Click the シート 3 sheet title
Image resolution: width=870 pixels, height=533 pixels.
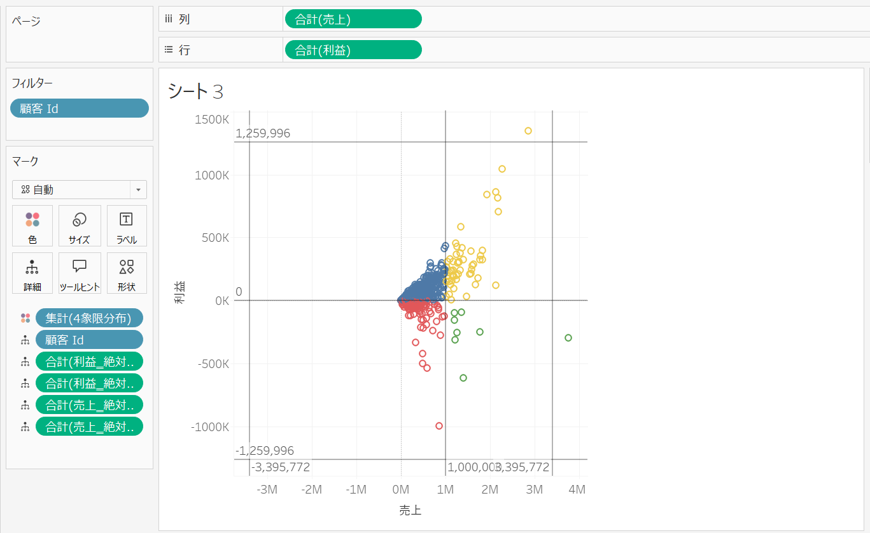(195, 92)
